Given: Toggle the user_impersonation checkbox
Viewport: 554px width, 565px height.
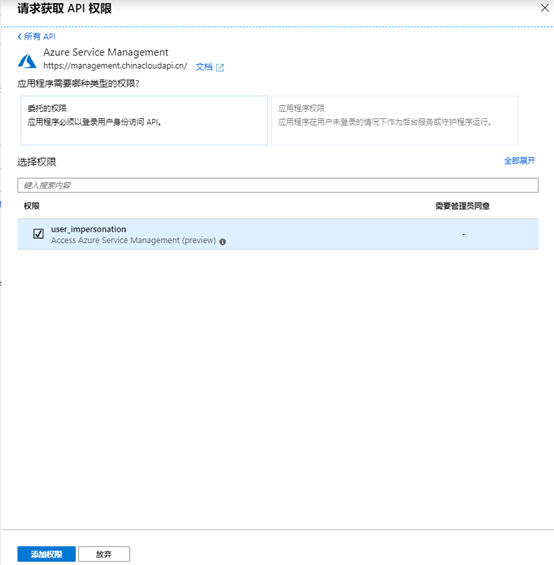Looking at the screenshot, I should (38, 234).
